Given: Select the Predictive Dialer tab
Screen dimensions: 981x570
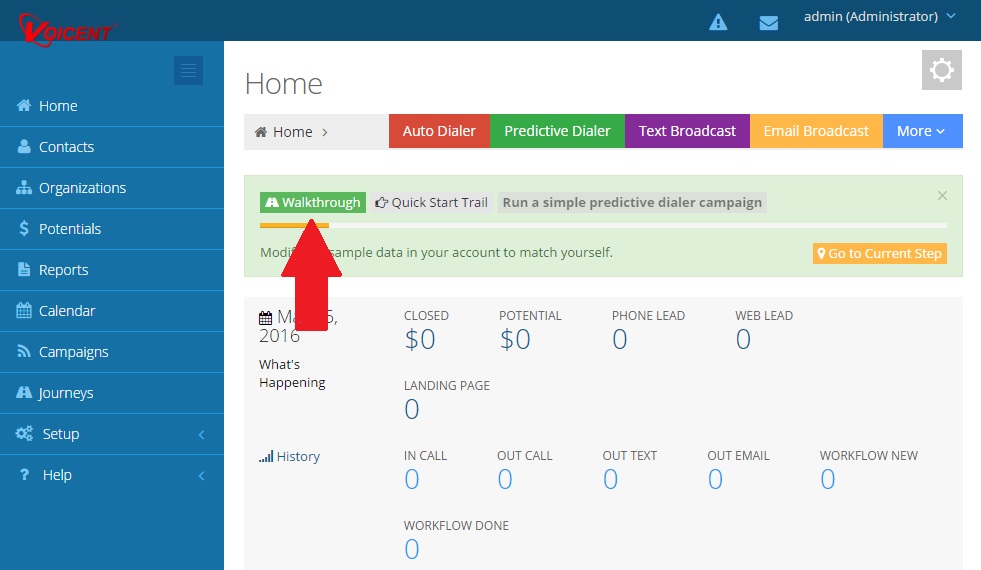Looking at the screenshot, I should tap(557, 131).
